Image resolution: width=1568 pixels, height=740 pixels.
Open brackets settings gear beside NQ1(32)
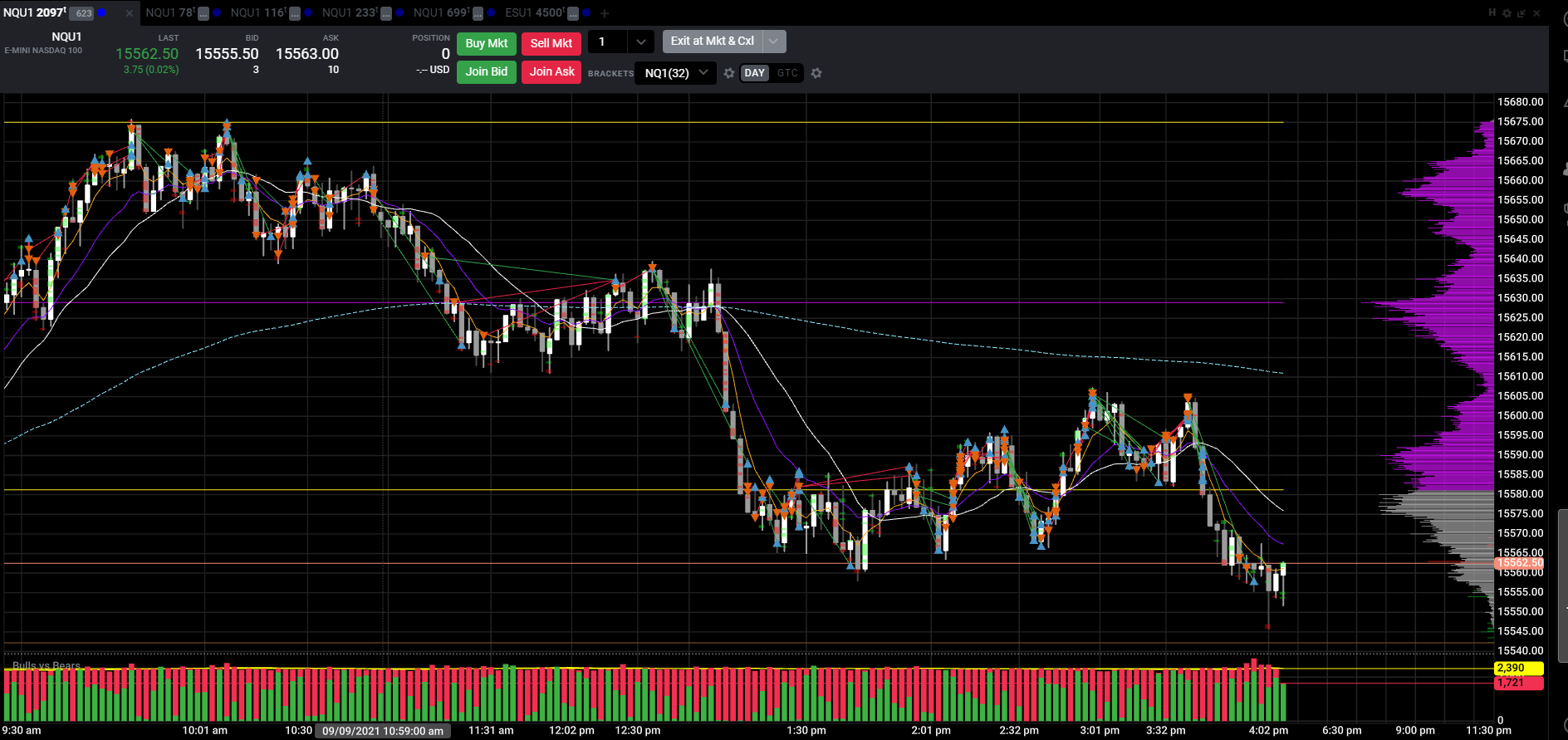[729, 73]
